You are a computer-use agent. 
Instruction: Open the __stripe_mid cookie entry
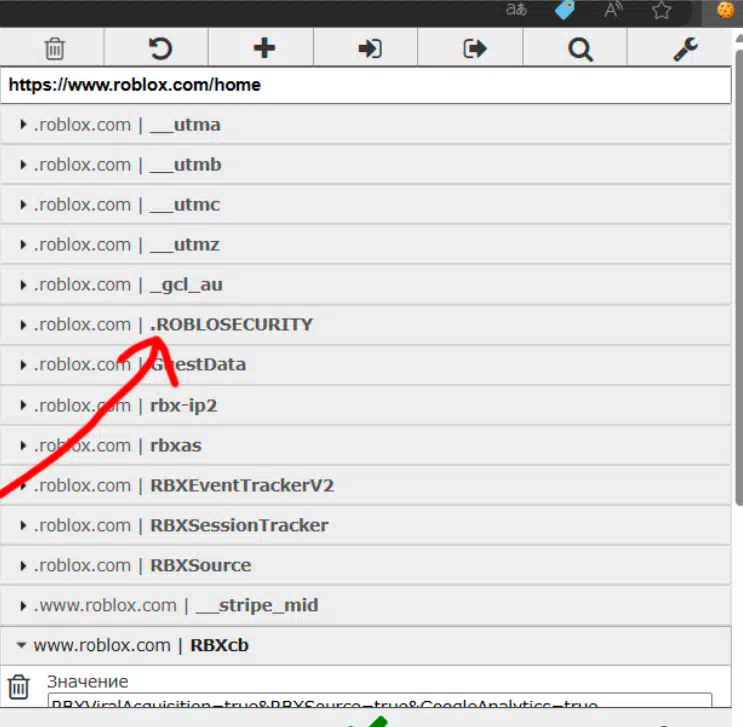[x=365, y=605]
